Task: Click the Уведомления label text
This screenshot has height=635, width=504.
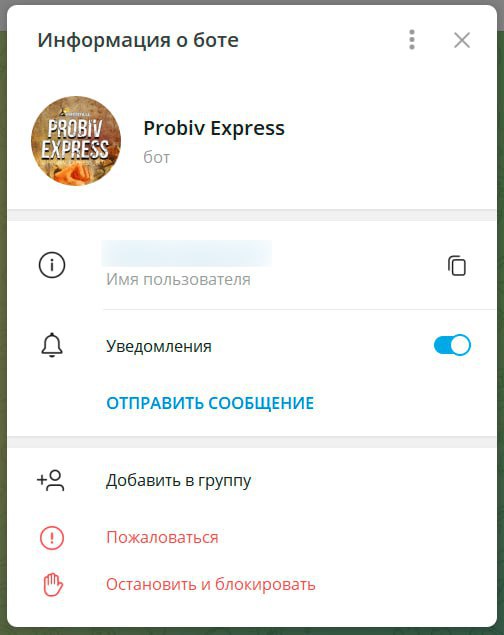Action: (x=159, y=347)
